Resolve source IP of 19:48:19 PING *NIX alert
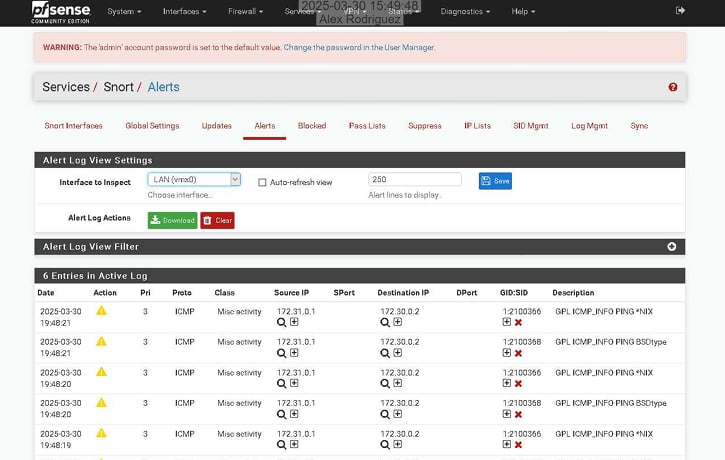 [x=281, y=445]
